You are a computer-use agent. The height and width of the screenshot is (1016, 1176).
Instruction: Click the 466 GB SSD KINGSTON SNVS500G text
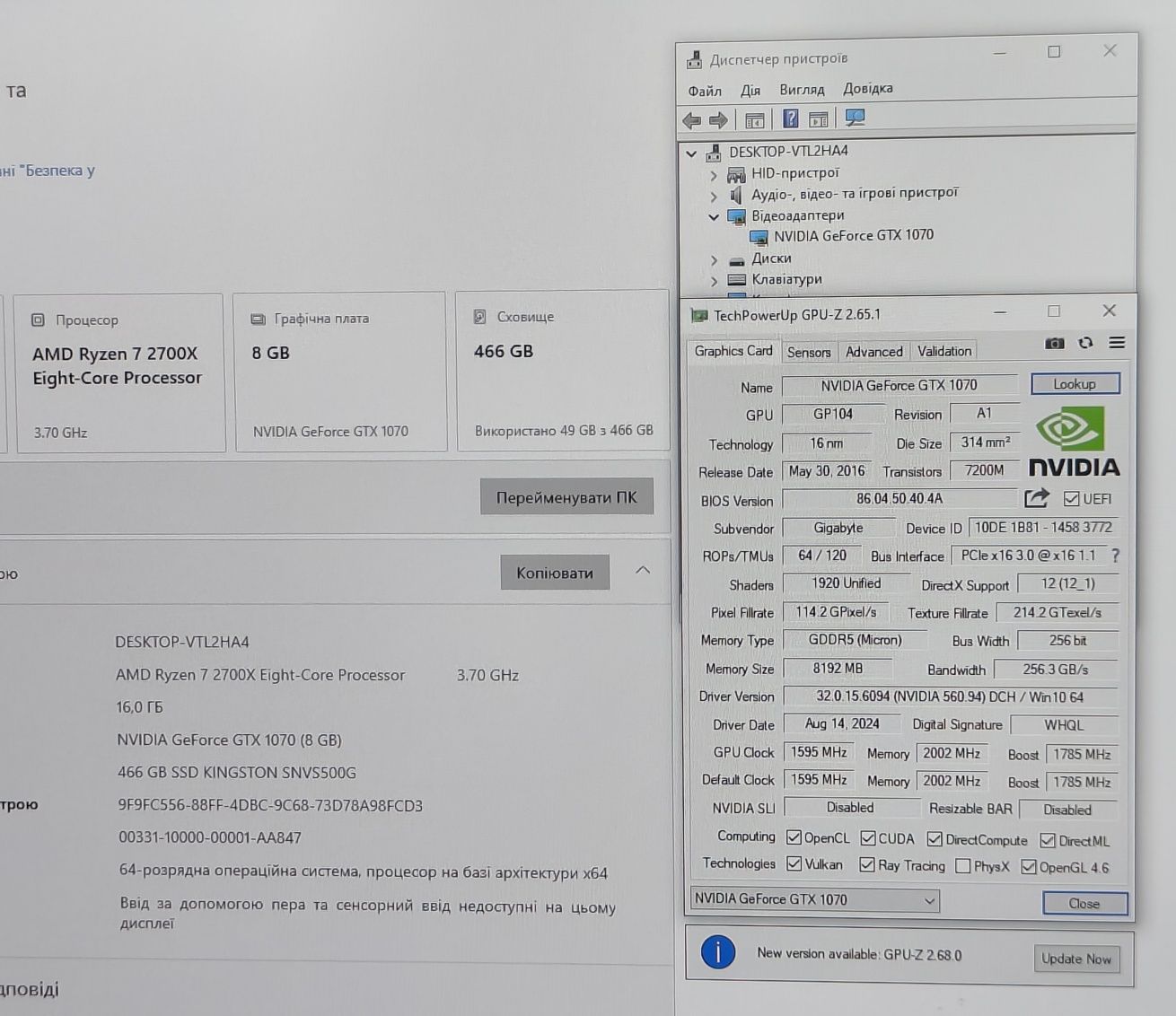pos(236,772)
